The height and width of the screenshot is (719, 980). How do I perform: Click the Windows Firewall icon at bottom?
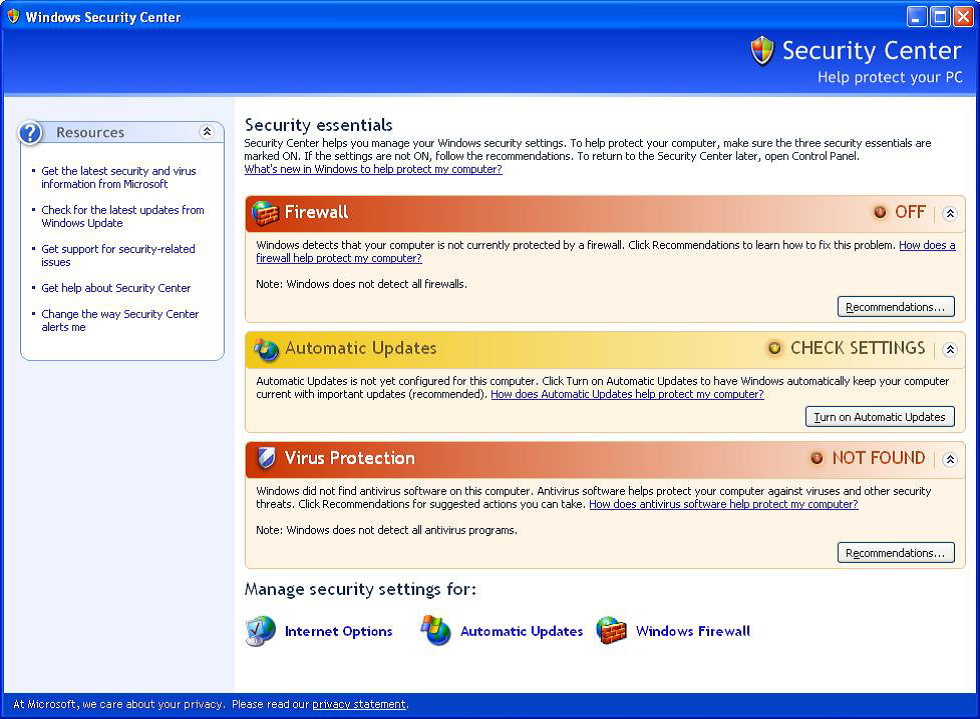611,630
